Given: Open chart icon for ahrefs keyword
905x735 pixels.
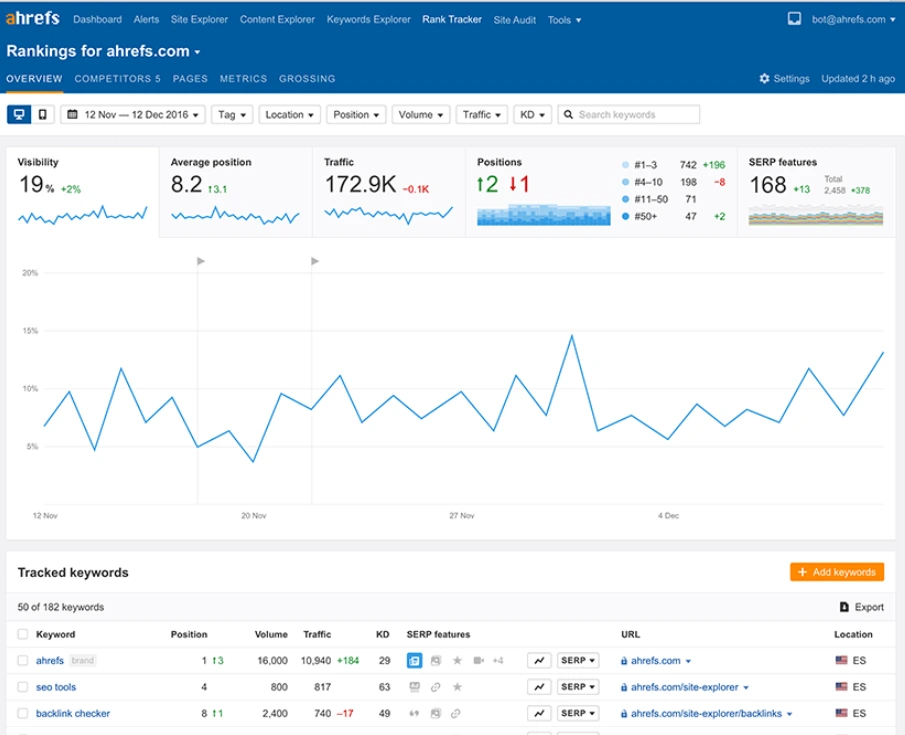Looking at the screenshot, I should point(539,661).
